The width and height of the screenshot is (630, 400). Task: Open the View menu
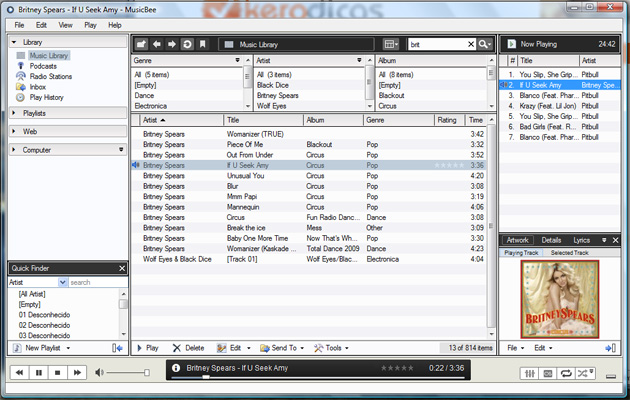pos(65,25)
